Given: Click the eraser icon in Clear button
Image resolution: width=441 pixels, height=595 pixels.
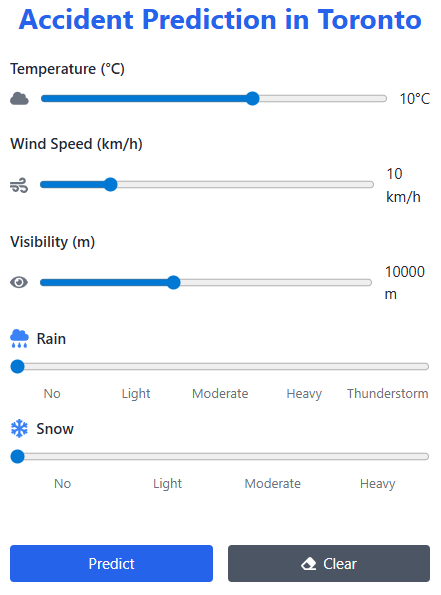Looking at the screenshot, I should [309, 564].
